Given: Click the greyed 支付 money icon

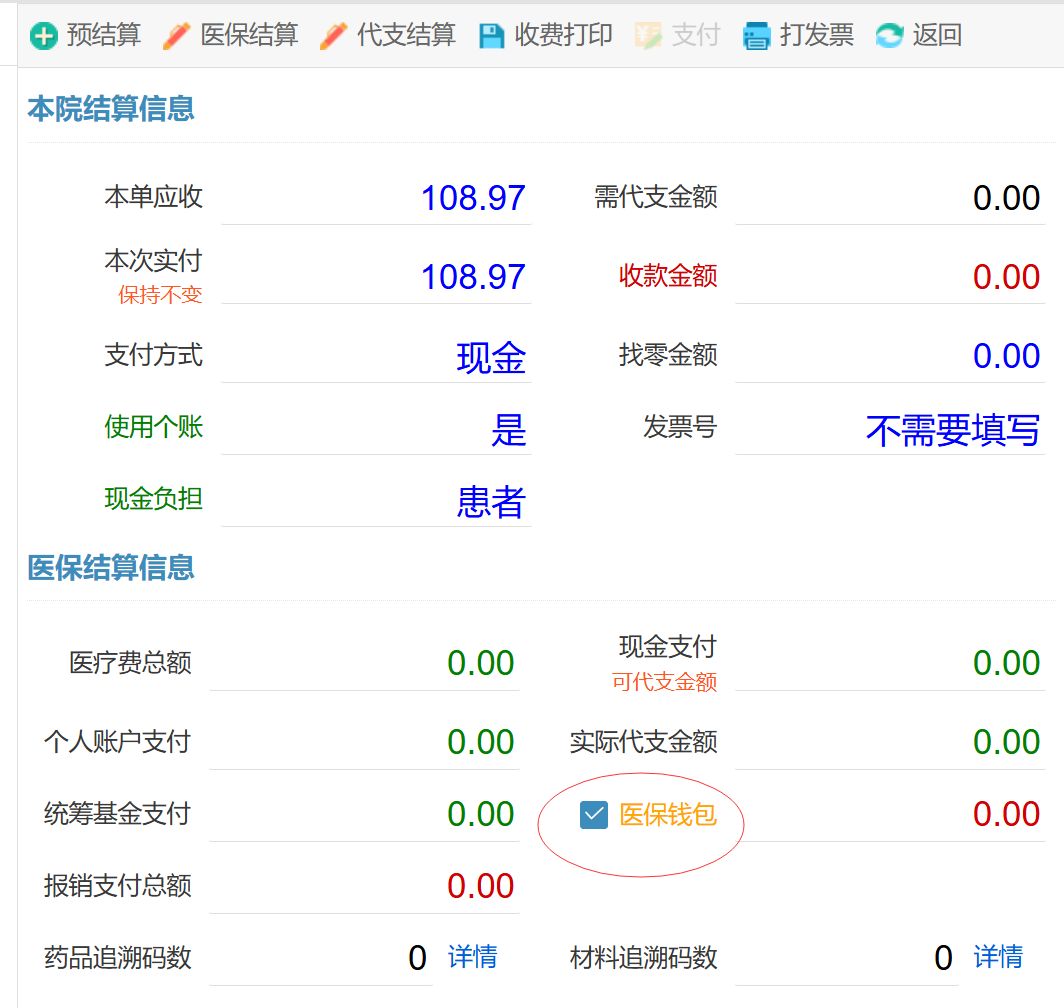Looking at the screenshot, I should pyautogui.click(x=648, y=36).
